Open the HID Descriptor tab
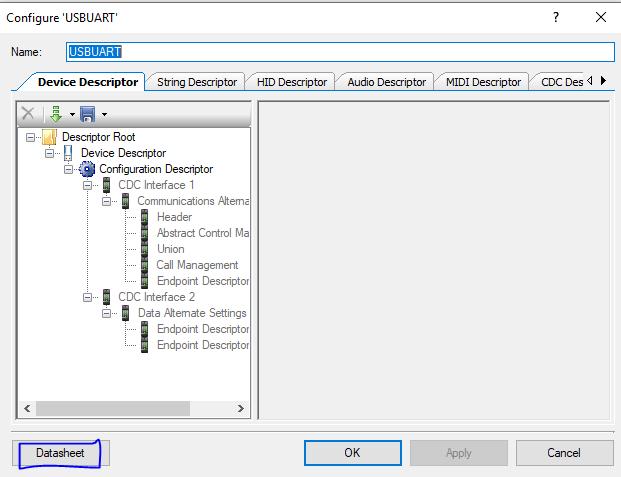 (290, 82)
